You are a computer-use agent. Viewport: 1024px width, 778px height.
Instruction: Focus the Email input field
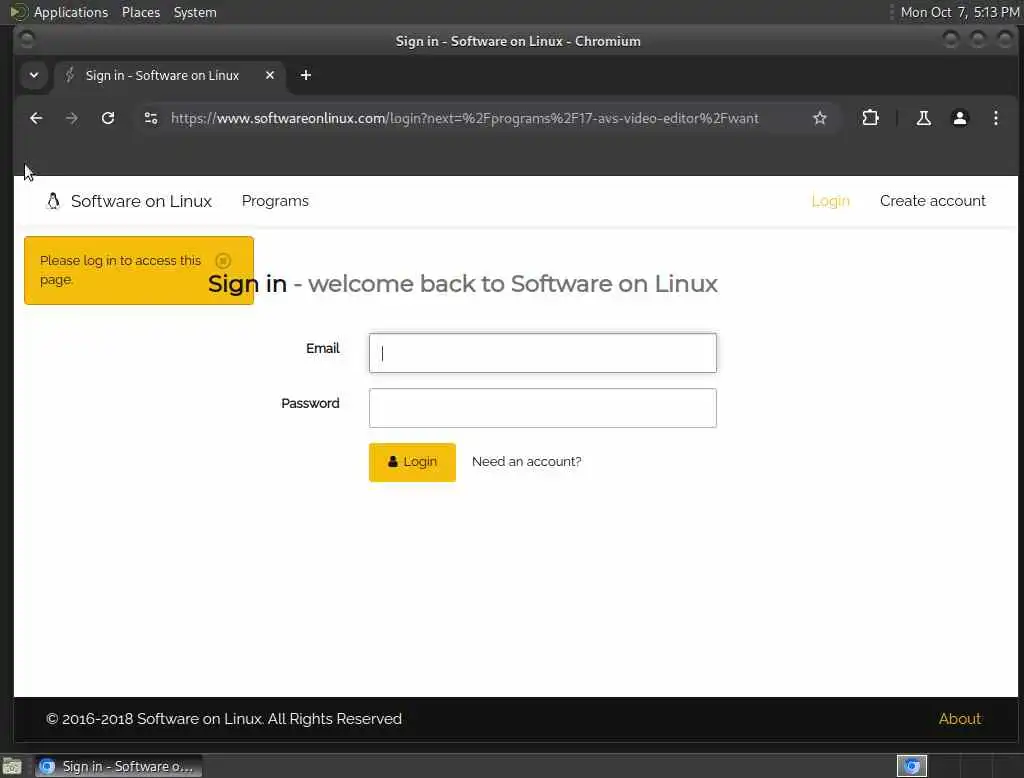pyautogui.click(x=542, y=353)
